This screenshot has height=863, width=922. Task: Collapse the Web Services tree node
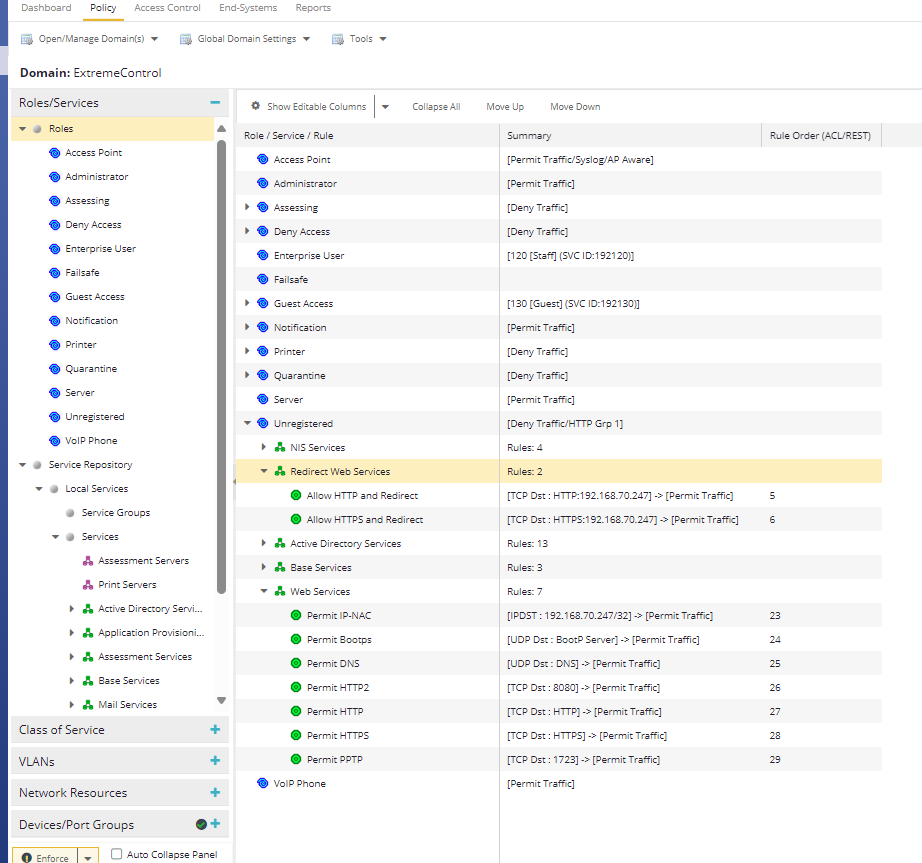(x=265, y=592)
